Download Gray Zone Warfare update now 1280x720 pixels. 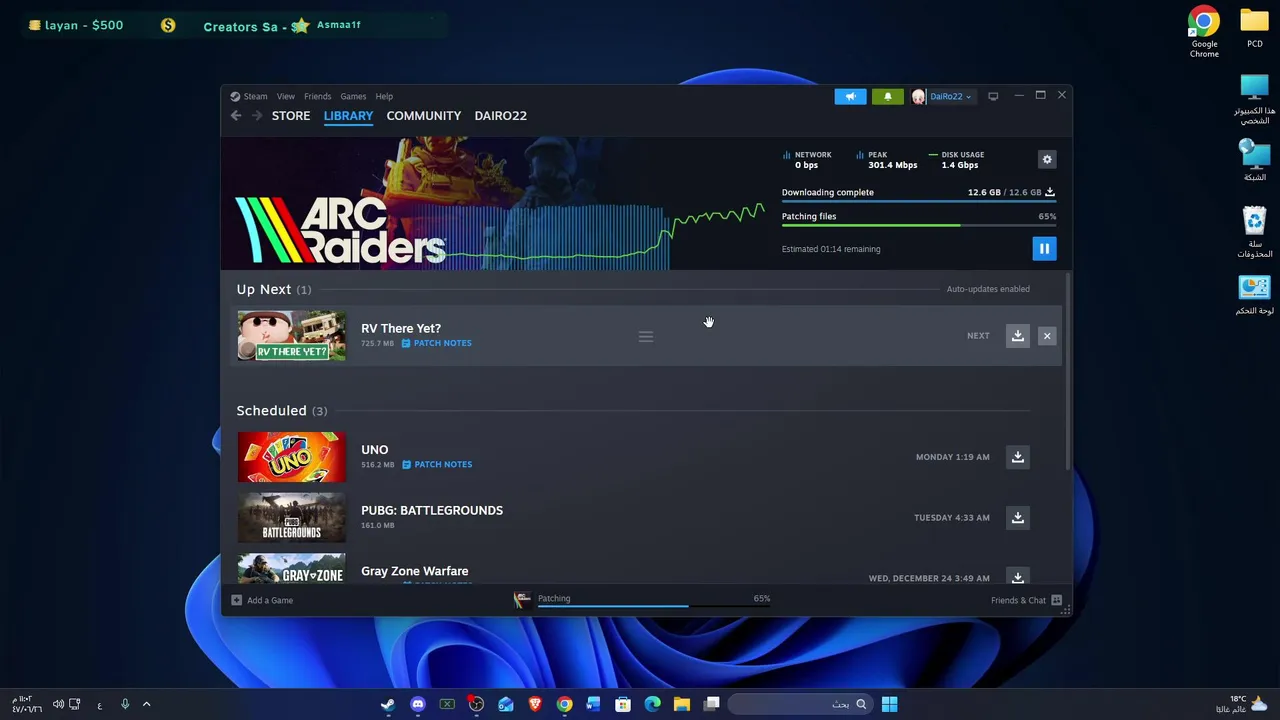(x=1017, y=577)
